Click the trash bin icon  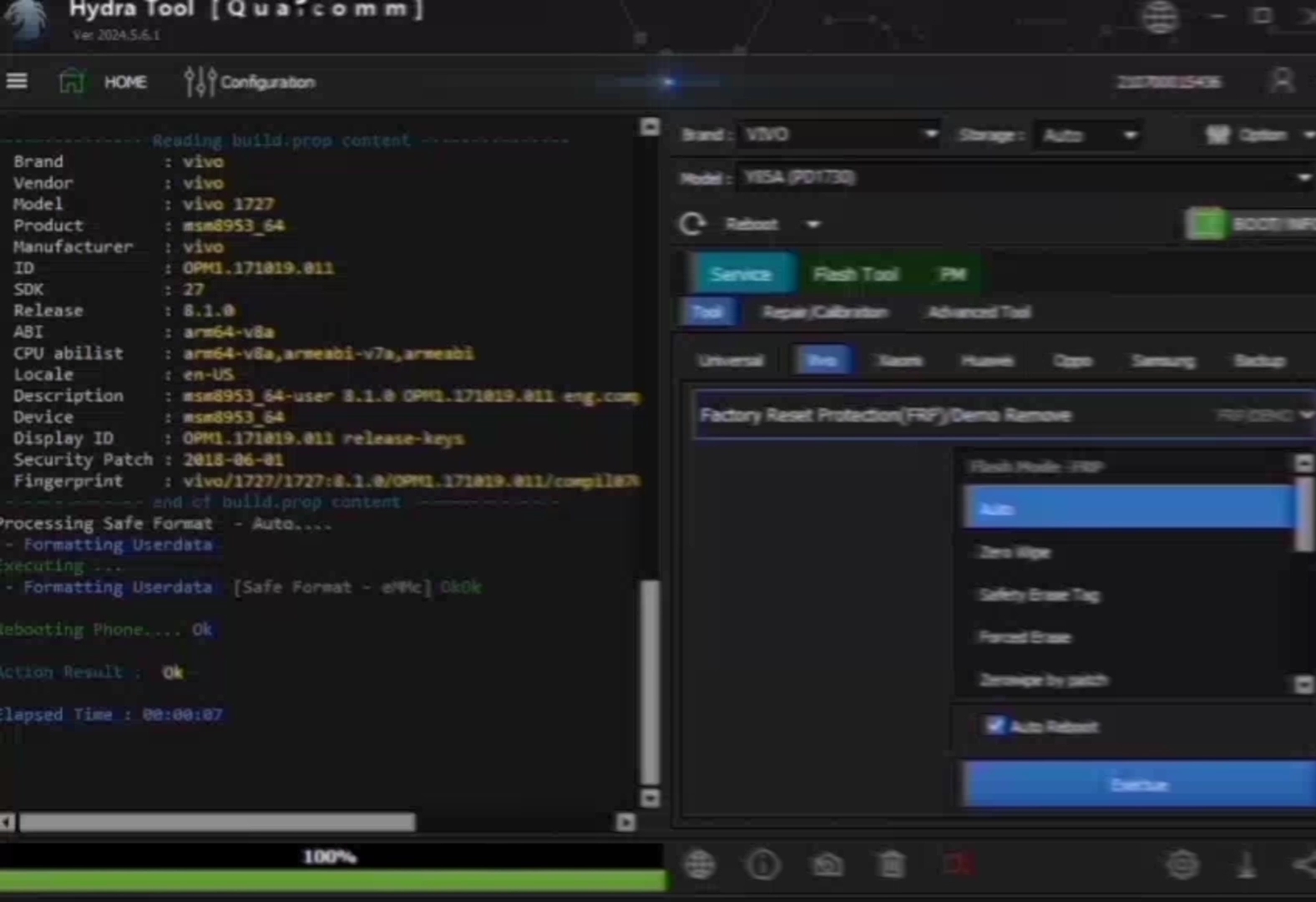tap(891, 864)
